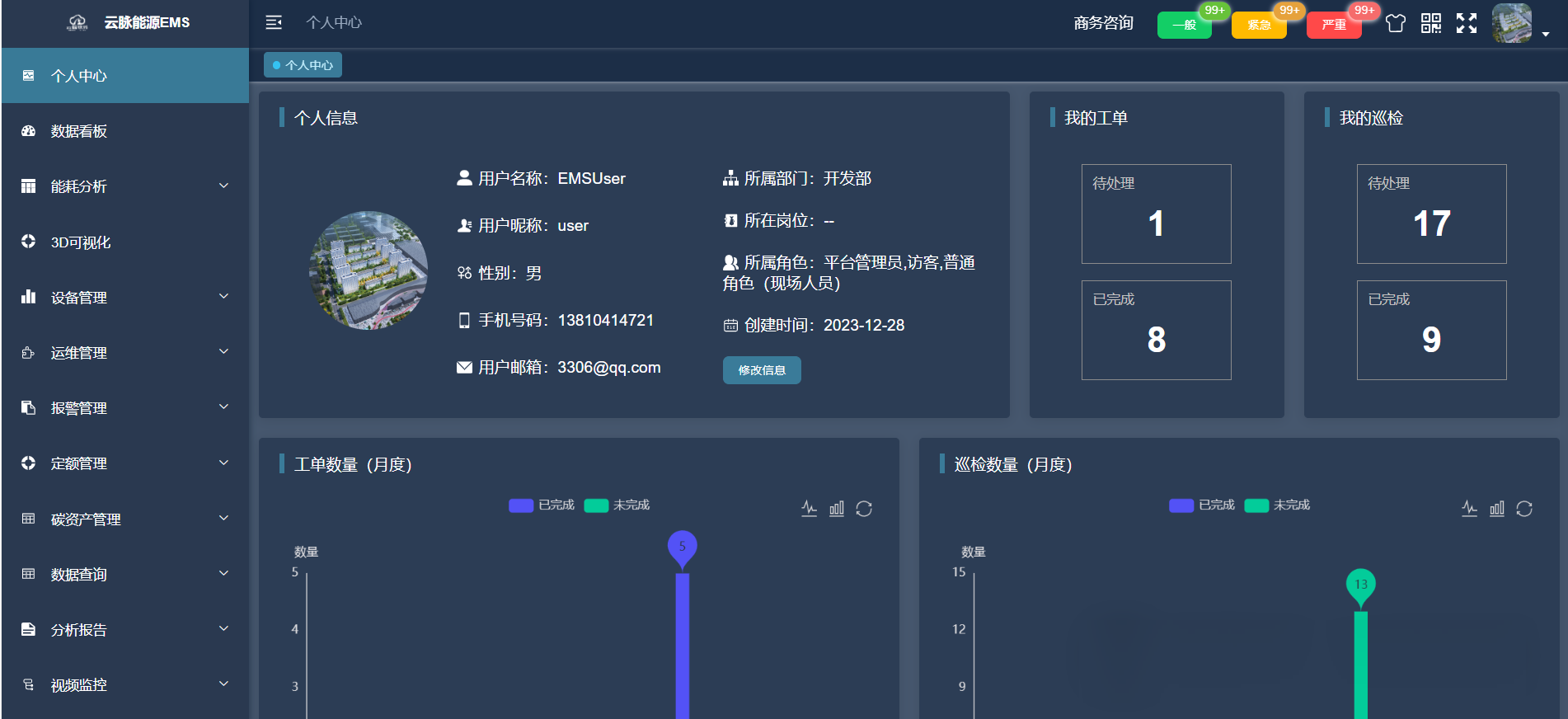This screenshot has width=1568, height=719.
Task: Switch inspection chart to line view
Action: tap(1469, 509)
